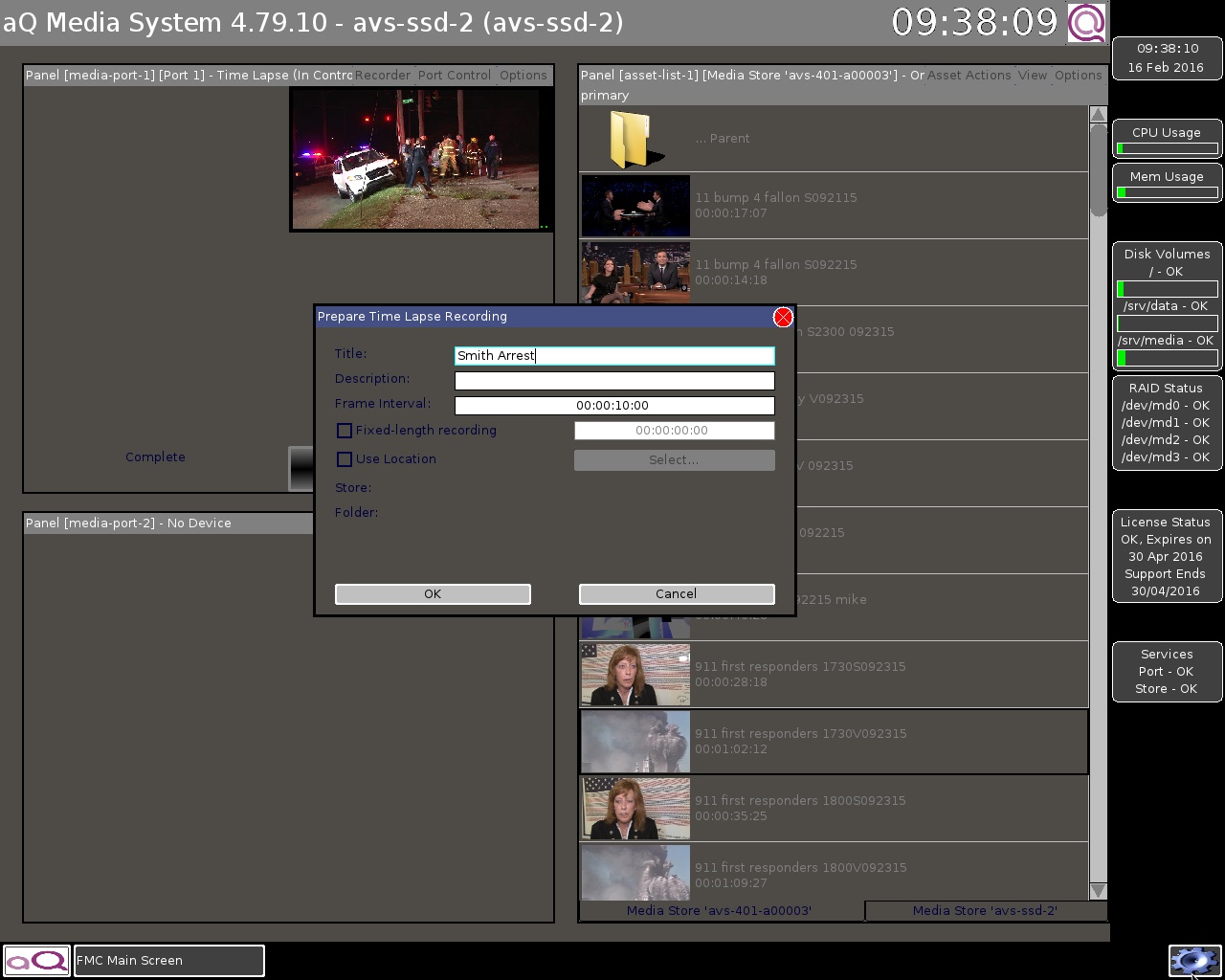The image size is (1225, 980).
Task: Open Options menu in media-port-1 panel
Action: point(523,76)
